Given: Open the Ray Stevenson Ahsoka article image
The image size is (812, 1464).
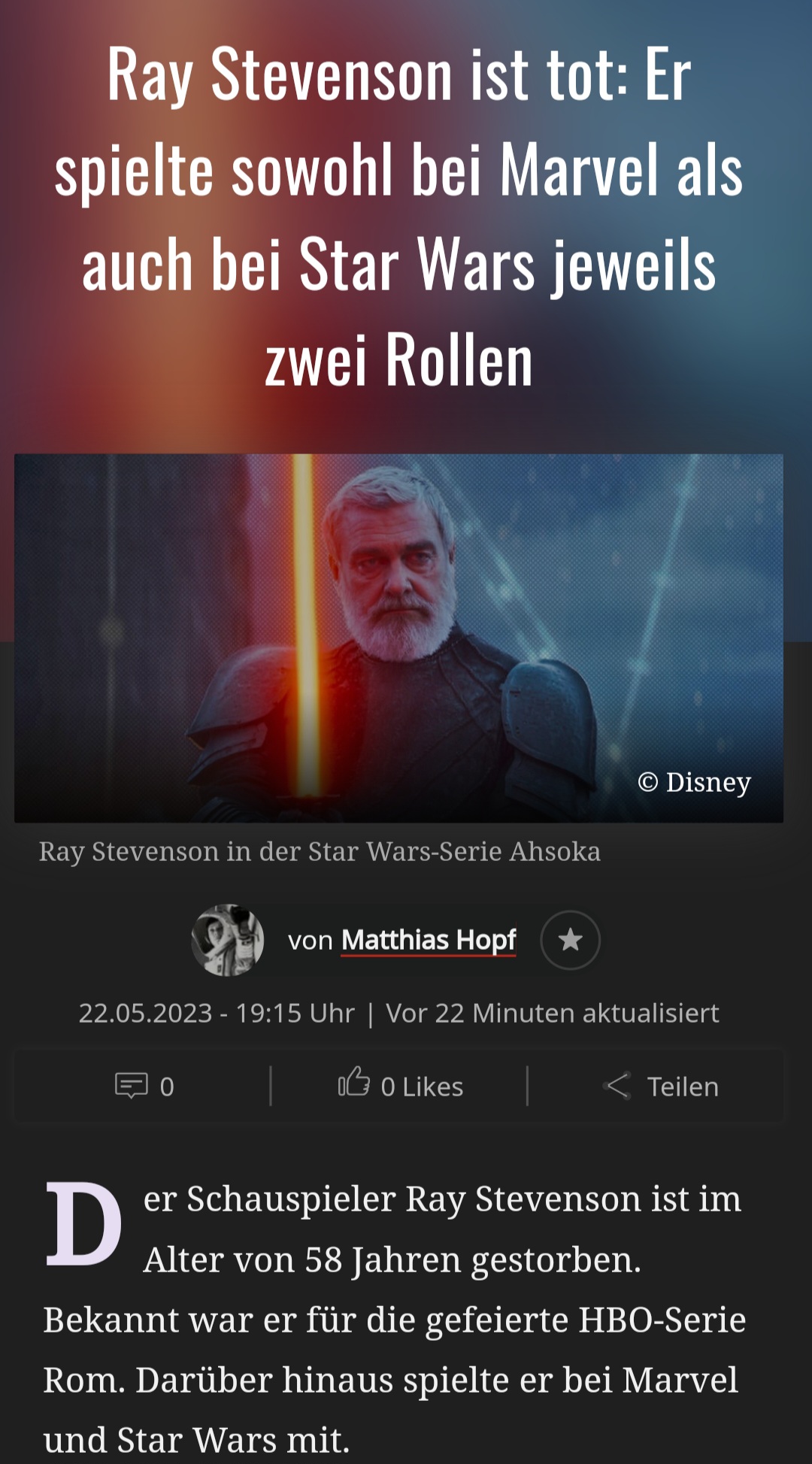Looking at the screenshot, I should click(398, 638).
